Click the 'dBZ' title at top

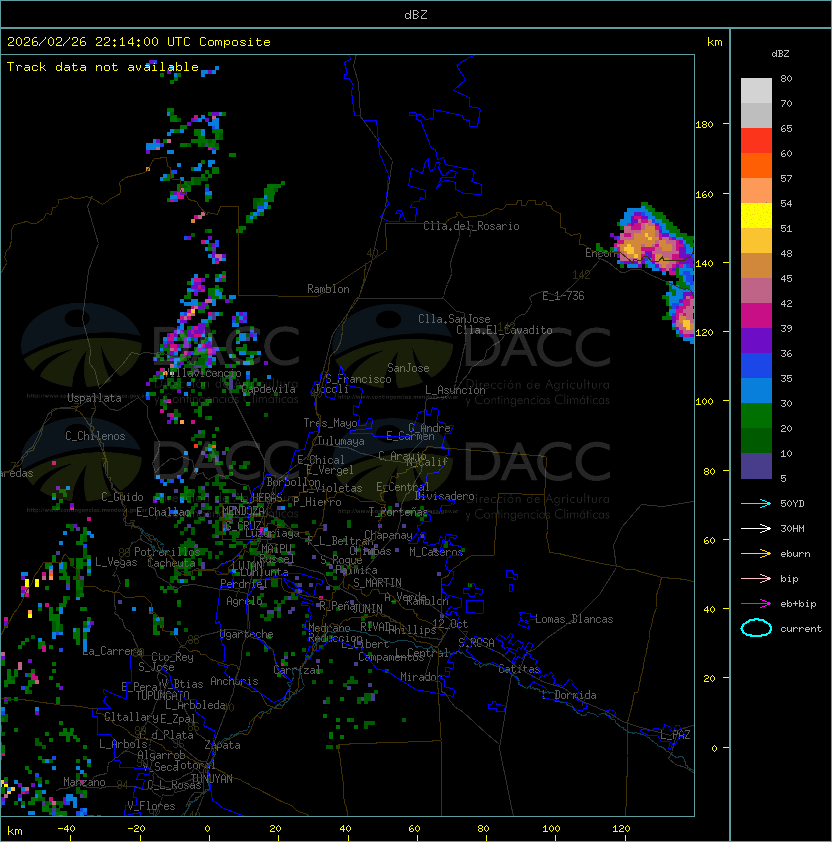click(416, 14)
